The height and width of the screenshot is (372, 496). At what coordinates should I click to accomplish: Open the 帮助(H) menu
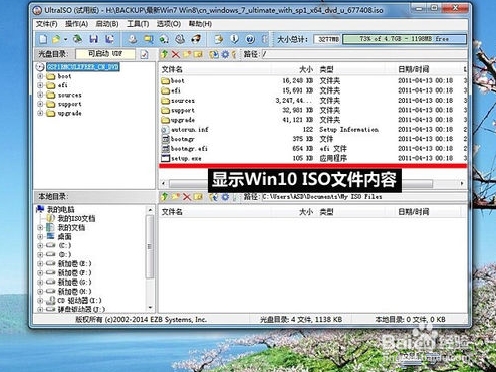tap(200, 24)
